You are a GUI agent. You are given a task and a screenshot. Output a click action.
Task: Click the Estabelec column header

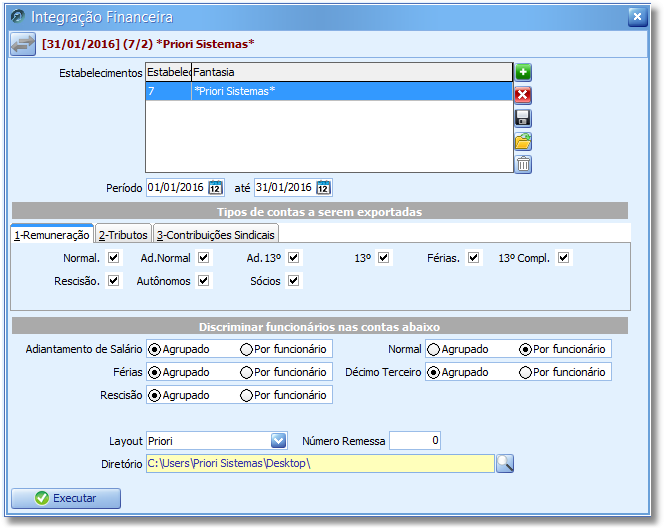coord(168,72)
